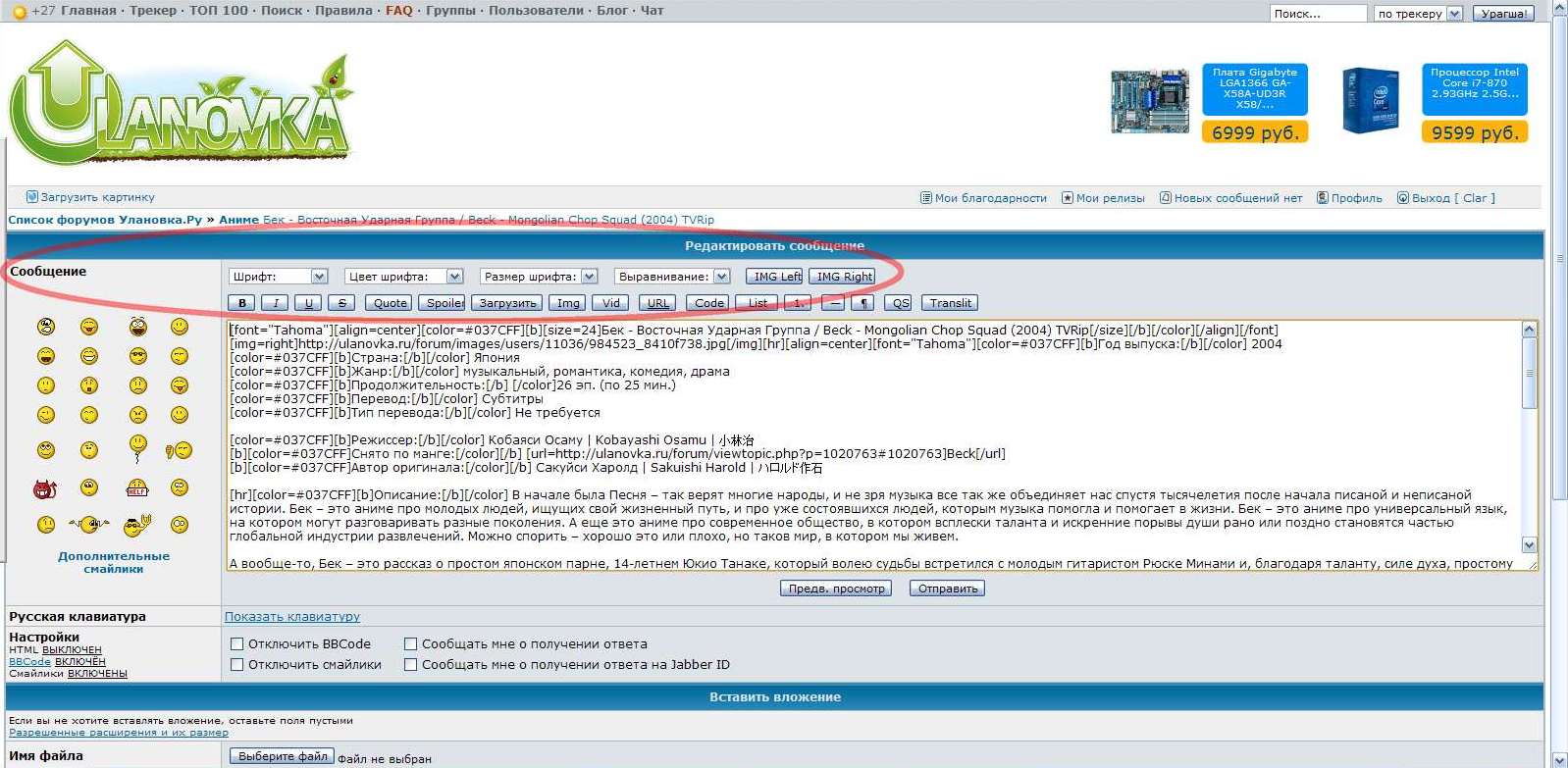Go to Главная in the top menu
The width and height of the screenshot is (1568, 768).
(x=88, y=11)
